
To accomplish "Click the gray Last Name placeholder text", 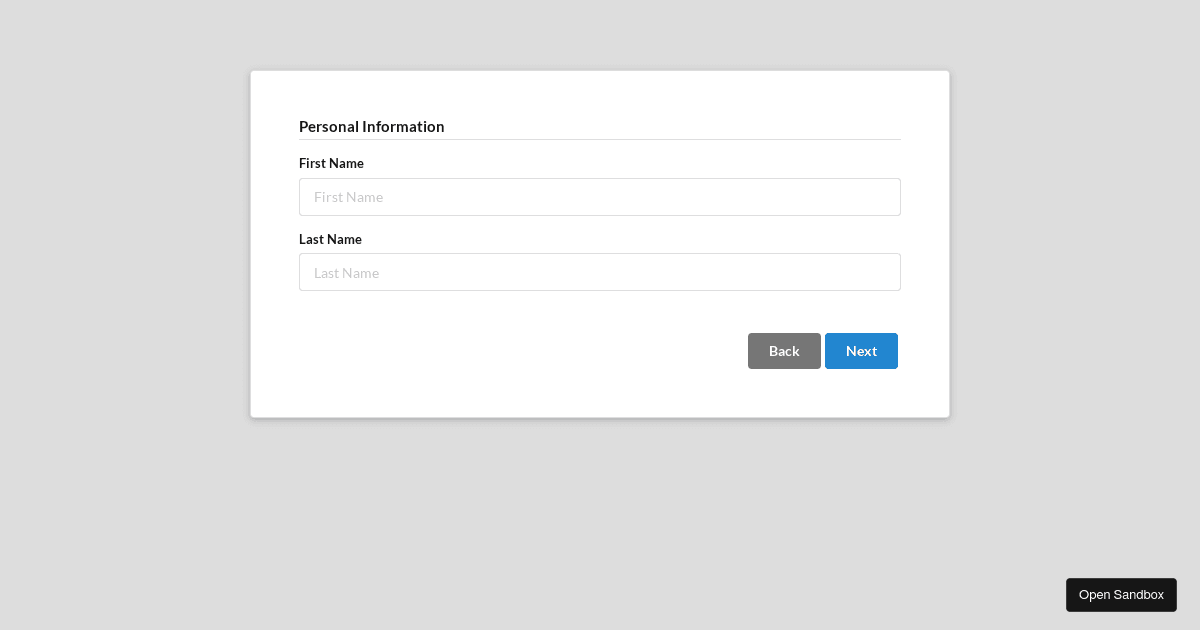I will (x=347, y=272).
